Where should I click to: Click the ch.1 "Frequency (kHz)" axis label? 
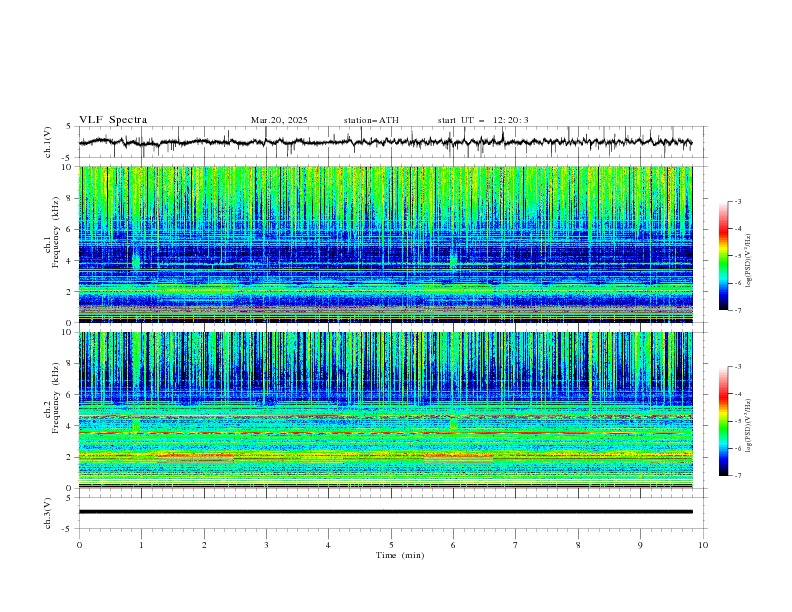(56, 232)
